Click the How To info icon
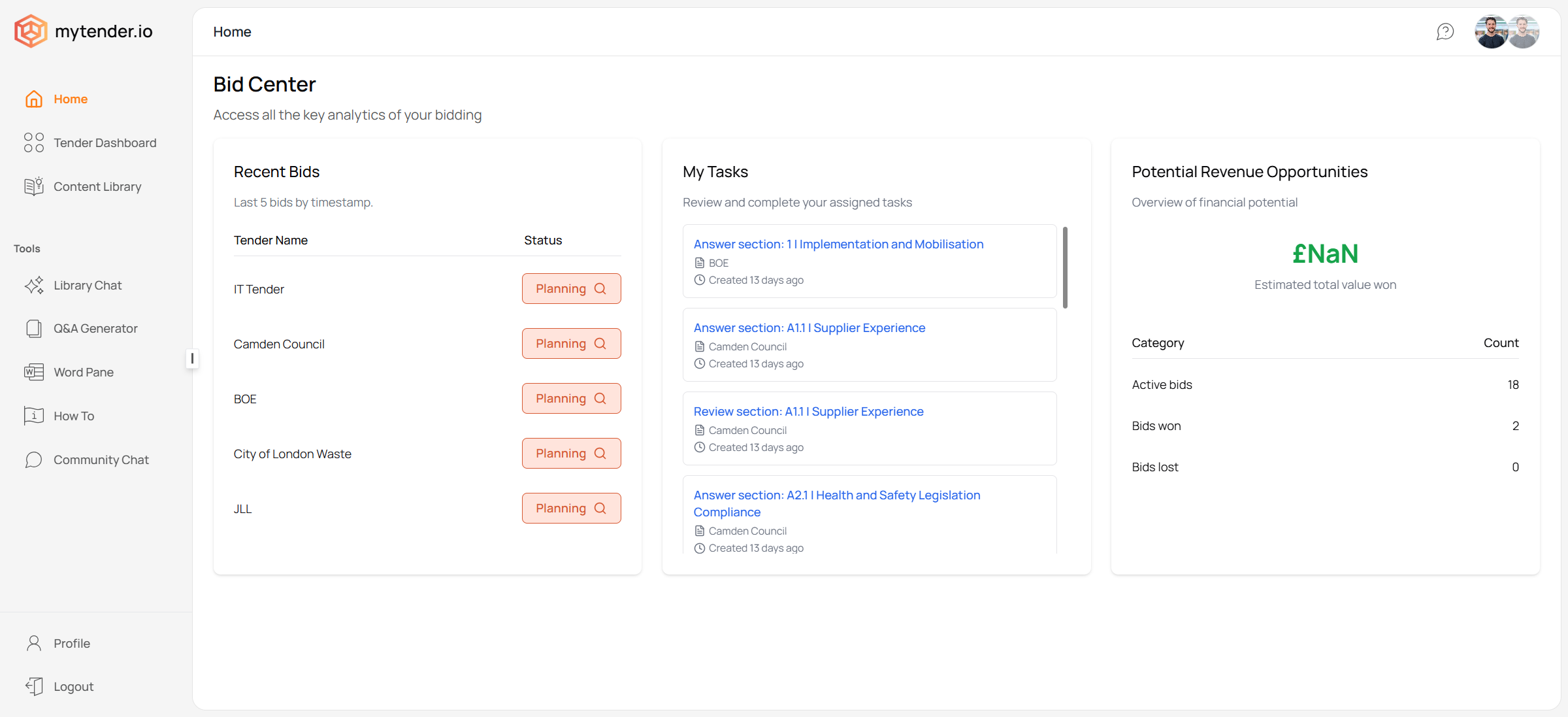The width and height of the screenshot is (1568, 717). 34,416
